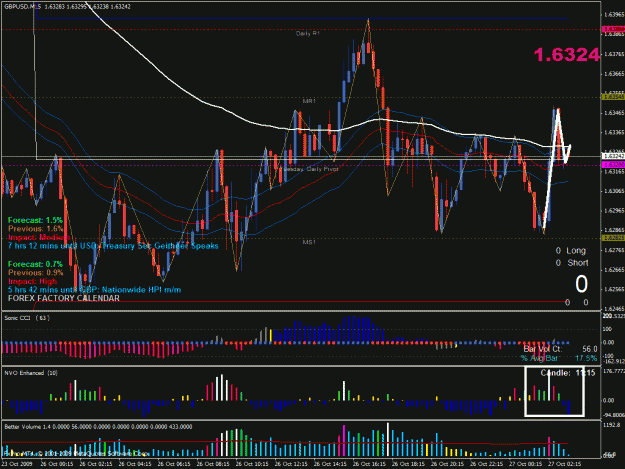Click the 26 Oct 04:15 time axis label
Image resolution: width=625 pixels, height=469 pixels.
point(135,464)
